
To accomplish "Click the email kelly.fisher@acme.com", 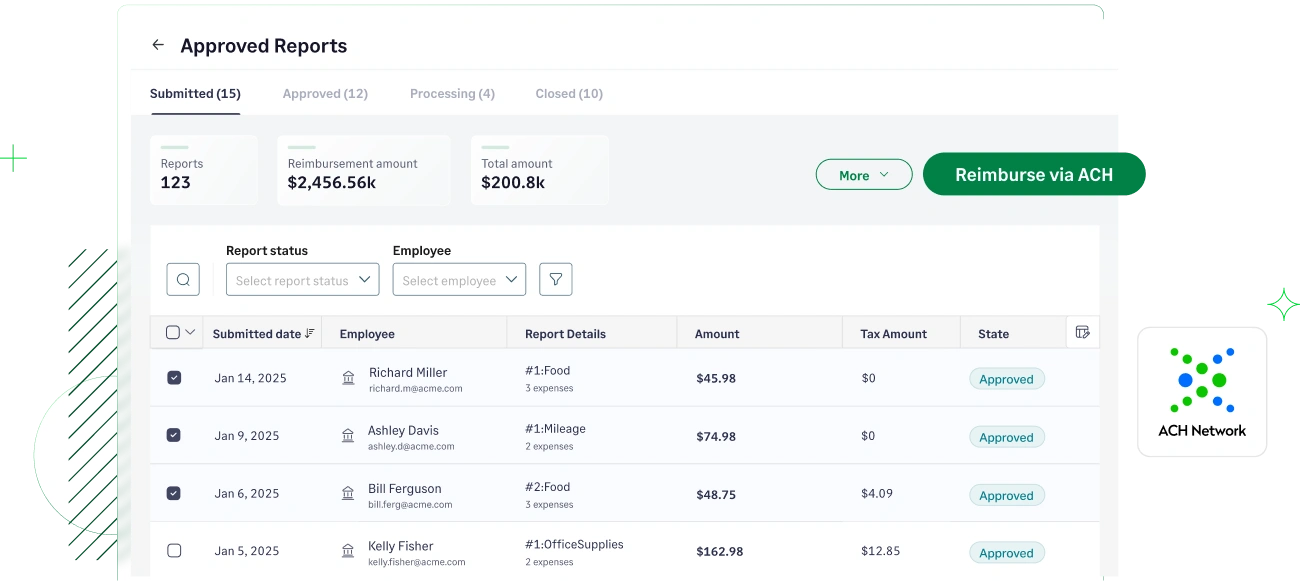I will coord(417,562).
